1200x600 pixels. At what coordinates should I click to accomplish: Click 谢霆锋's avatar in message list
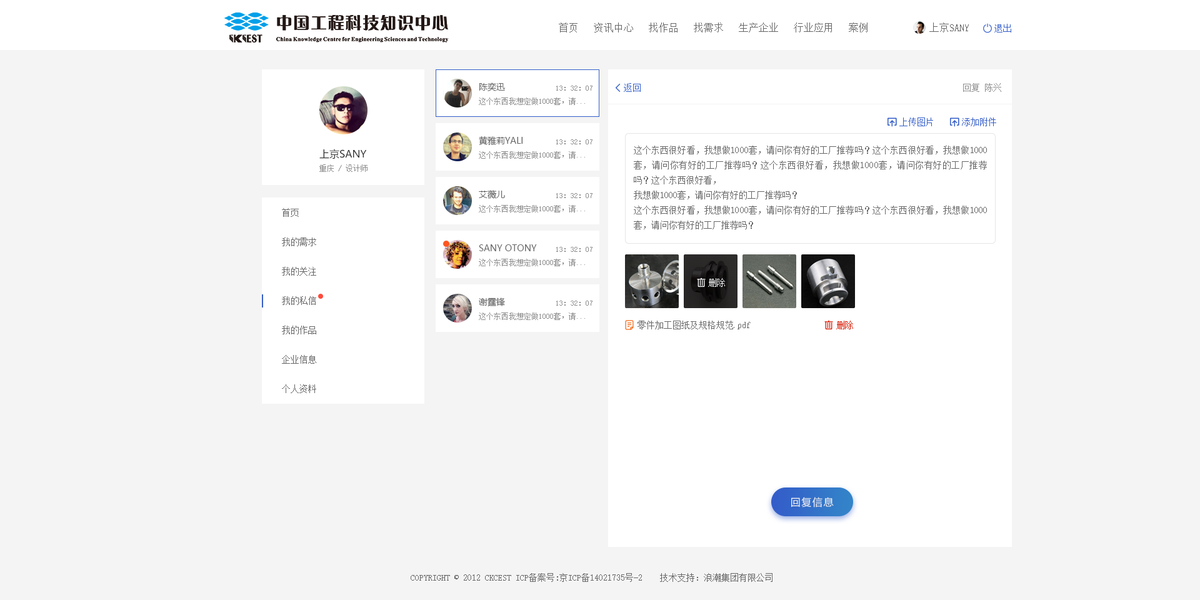click(x=457, y=308)
